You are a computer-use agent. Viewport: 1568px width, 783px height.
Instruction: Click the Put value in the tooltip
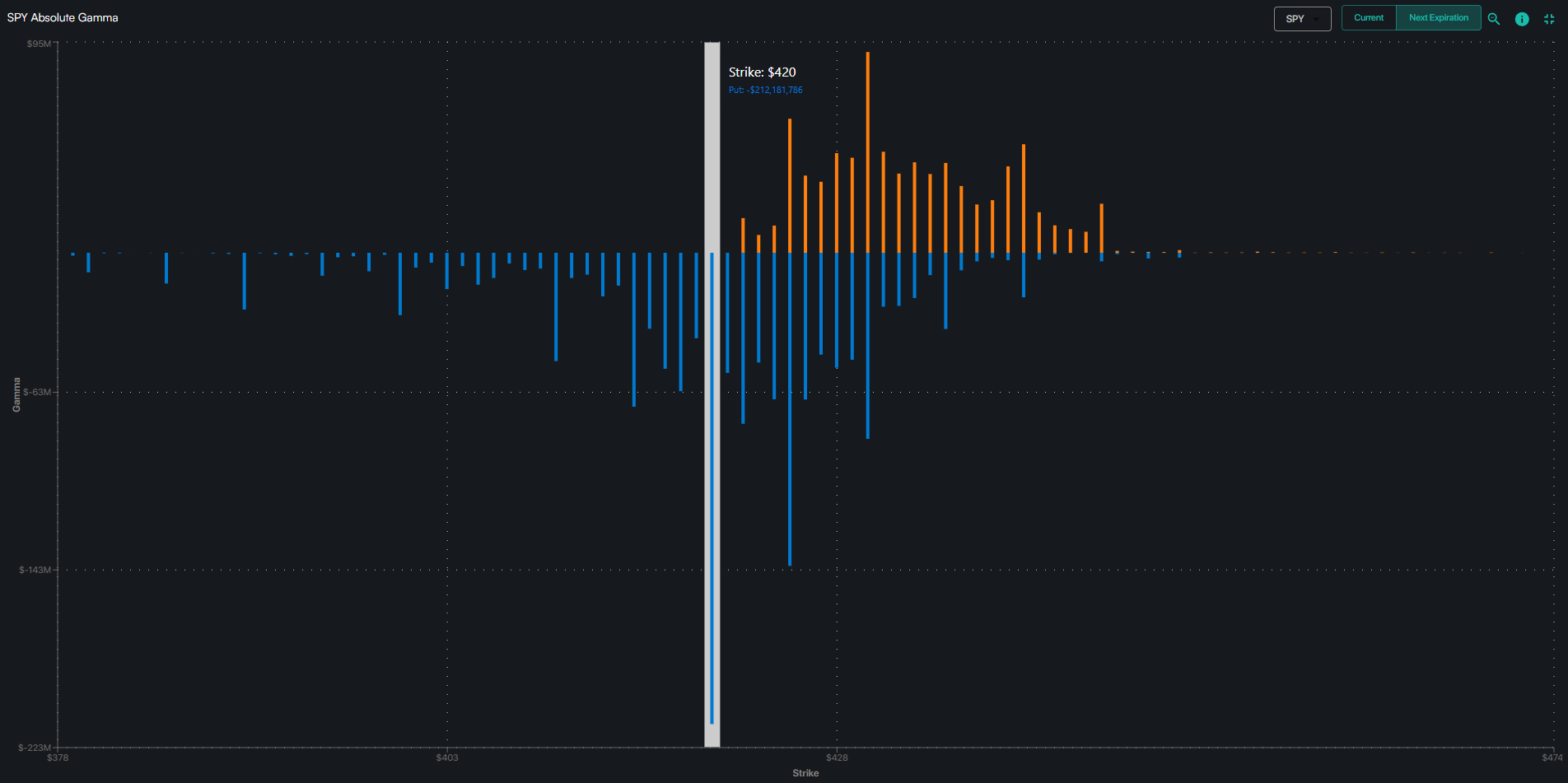coord(765,91)
